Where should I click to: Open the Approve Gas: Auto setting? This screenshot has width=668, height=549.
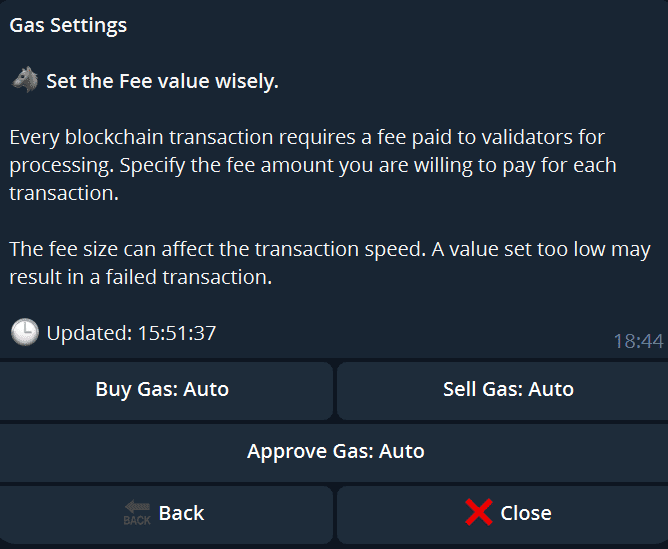pos(334,453)
